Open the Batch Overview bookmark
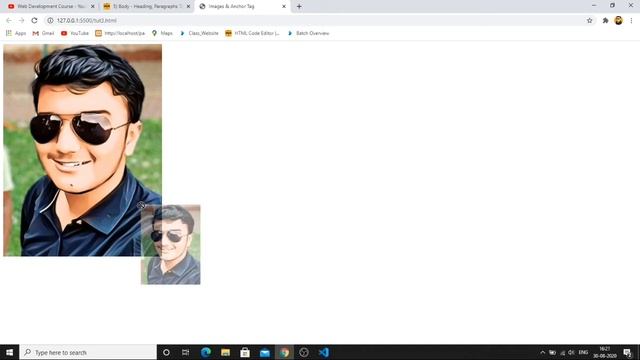The image size is (640, 360). tap(308, 33)
